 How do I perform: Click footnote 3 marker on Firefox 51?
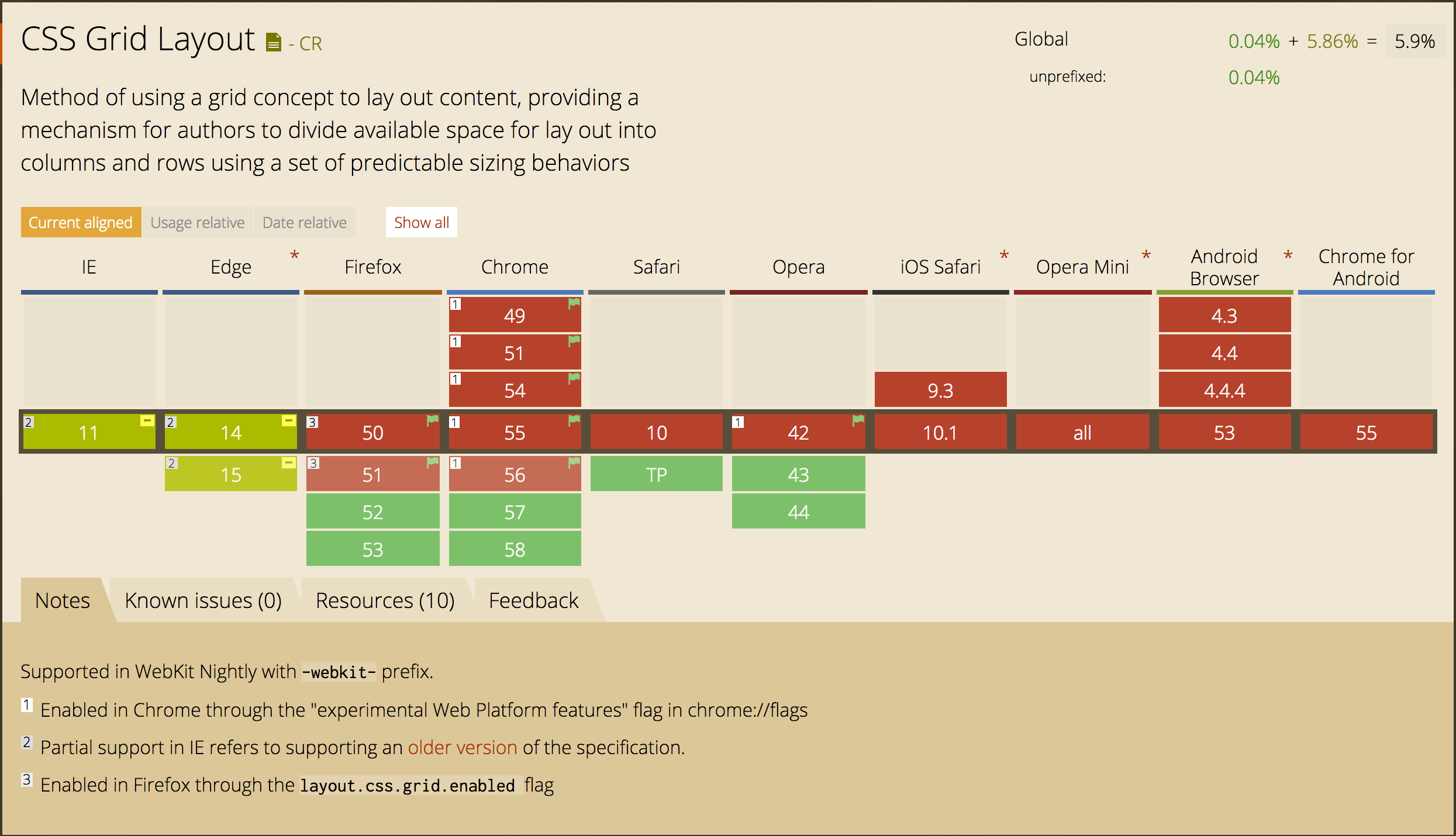(x=313, y=462)
